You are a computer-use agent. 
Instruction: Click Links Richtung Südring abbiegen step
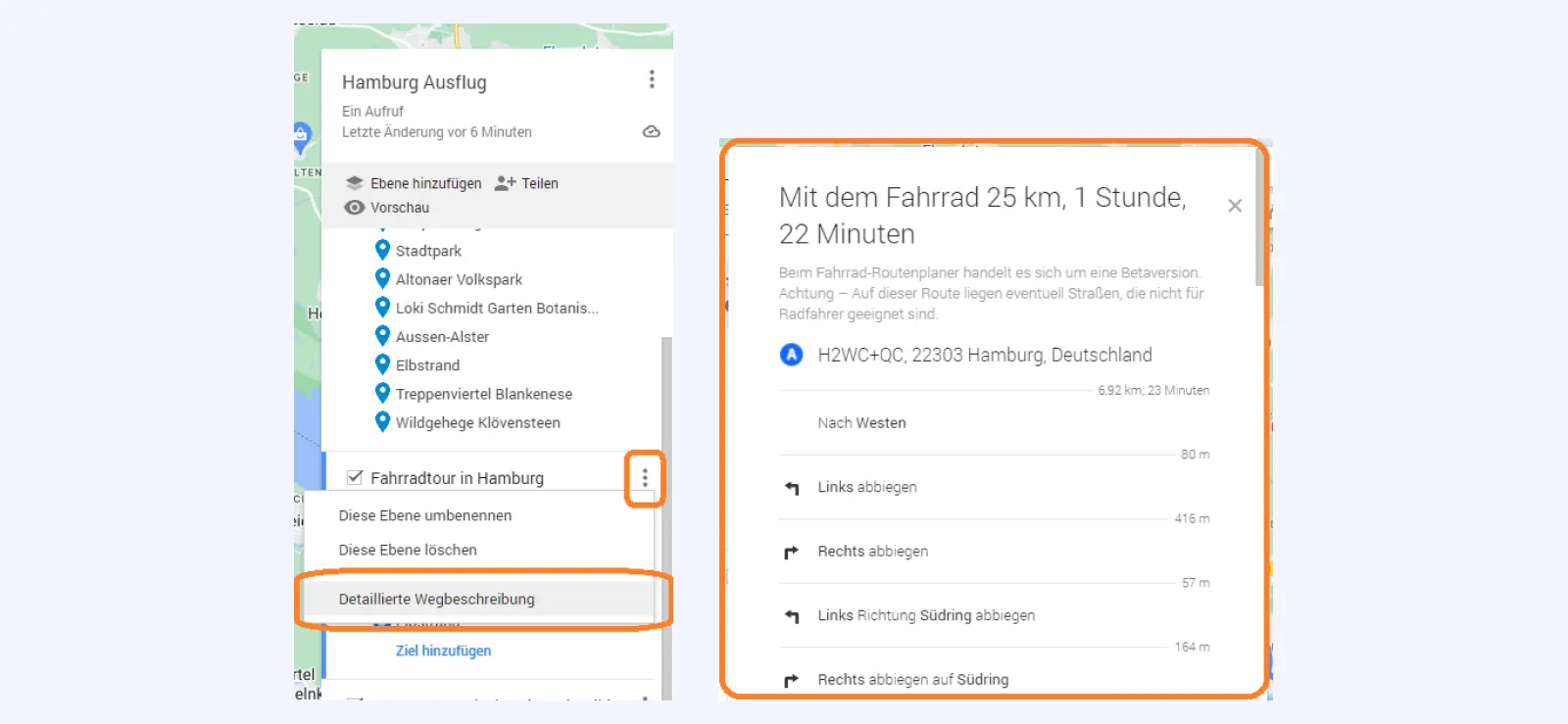(x=926, y=615)
